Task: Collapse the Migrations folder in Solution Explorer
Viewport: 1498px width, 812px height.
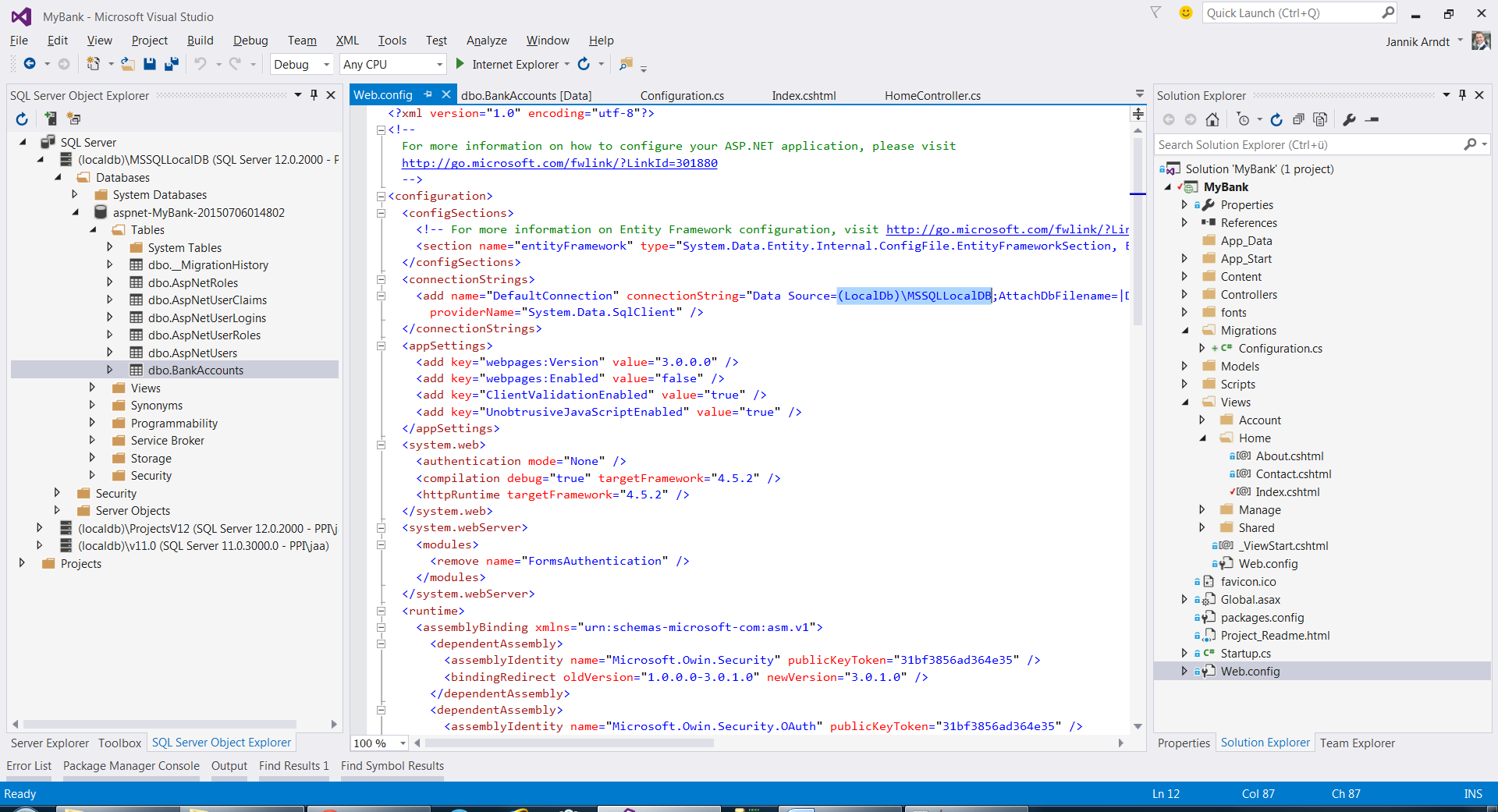Action: (1185, 331)
